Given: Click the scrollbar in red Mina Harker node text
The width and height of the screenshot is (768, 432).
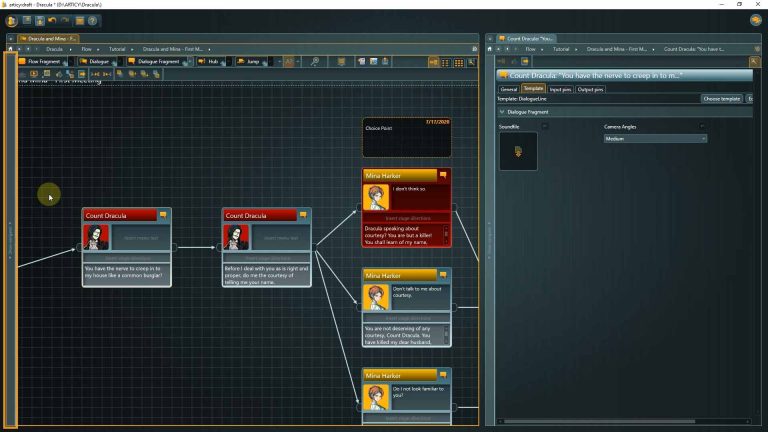Looking at the screenshot, I should click(446, 235).
